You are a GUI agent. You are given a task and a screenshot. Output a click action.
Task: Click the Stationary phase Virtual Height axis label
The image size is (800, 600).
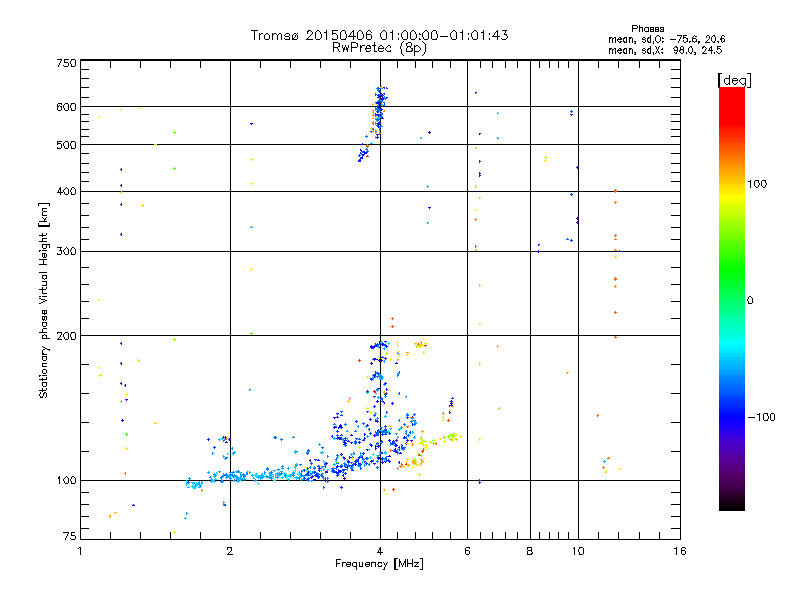point(44,300)
